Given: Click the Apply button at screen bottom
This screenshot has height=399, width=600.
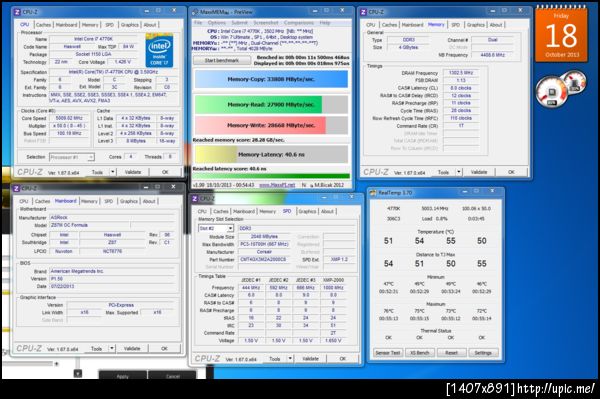Looking at the screenshot, I should tap(122, 376).
